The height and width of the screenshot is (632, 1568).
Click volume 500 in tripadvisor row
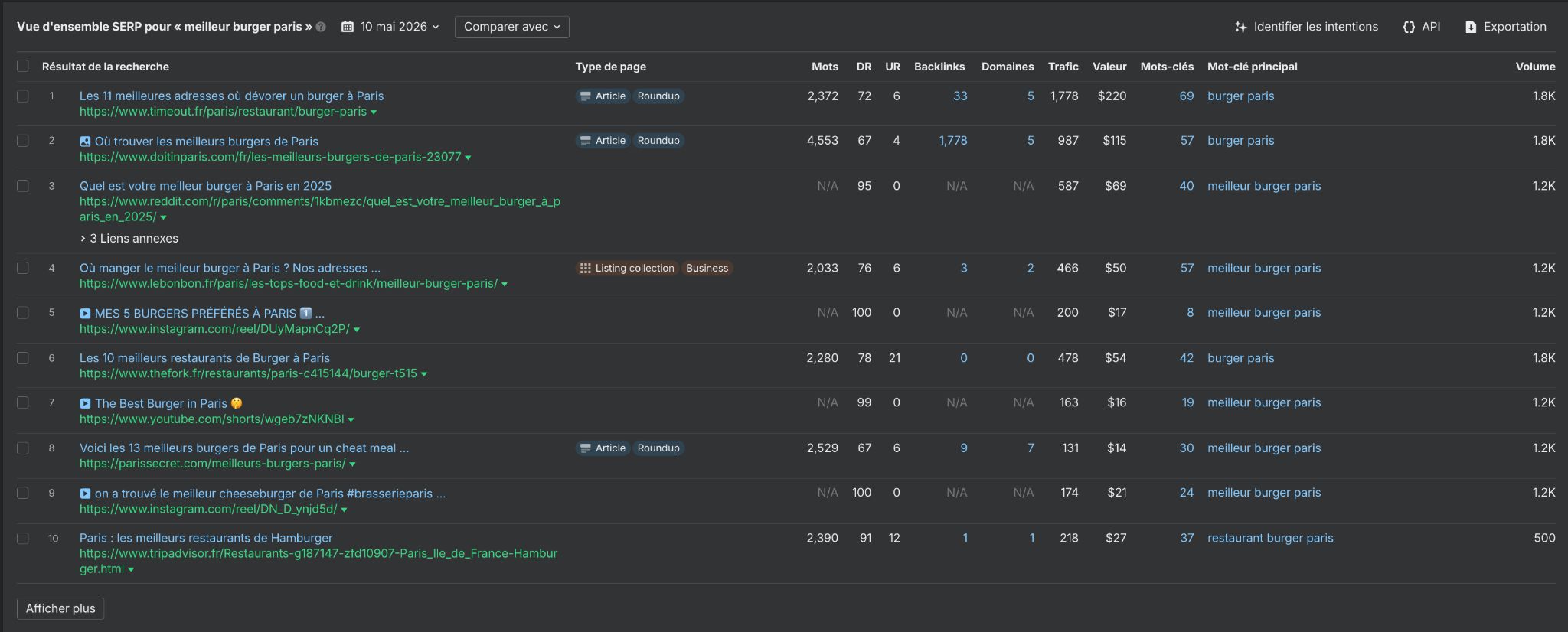[1544, 539]
